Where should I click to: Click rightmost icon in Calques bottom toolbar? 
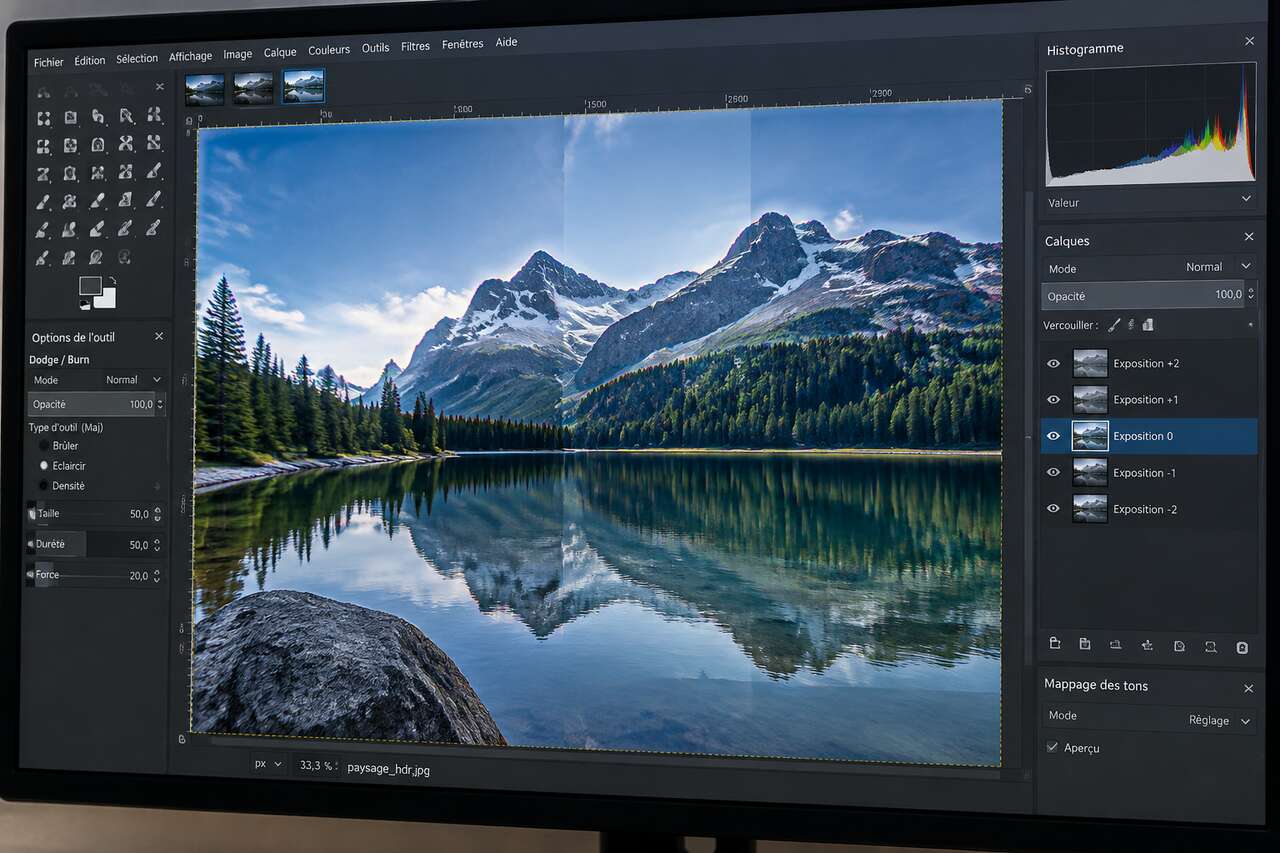point(1242,647)
